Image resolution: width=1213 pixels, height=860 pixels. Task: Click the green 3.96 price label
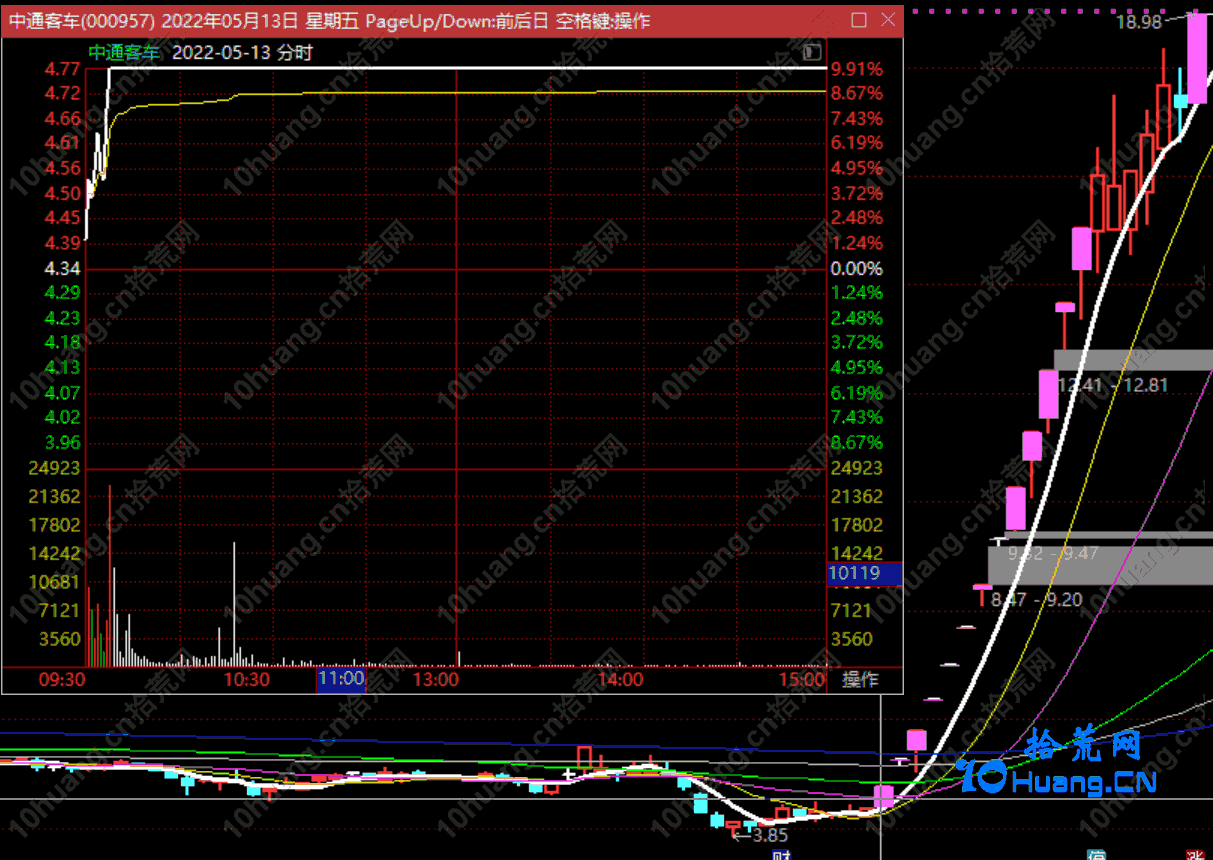coord(63,443)
